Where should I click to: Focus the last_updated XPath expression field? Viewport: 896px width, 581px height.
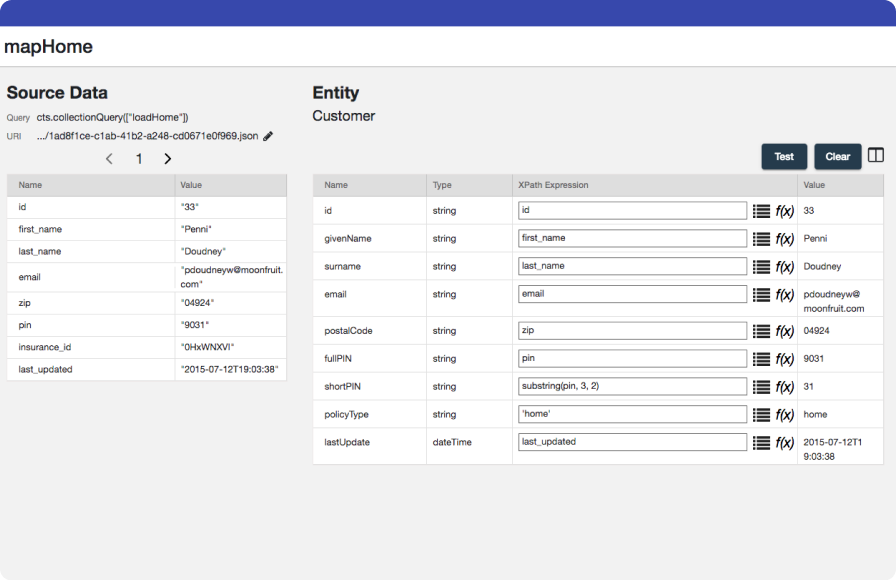click(632, 442)
